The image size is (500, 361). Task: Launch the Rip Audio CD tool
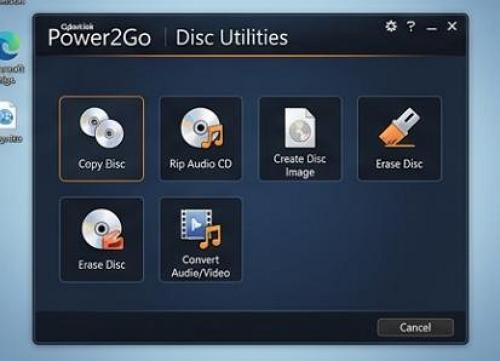pyautogui.click(x=201, y=139)
